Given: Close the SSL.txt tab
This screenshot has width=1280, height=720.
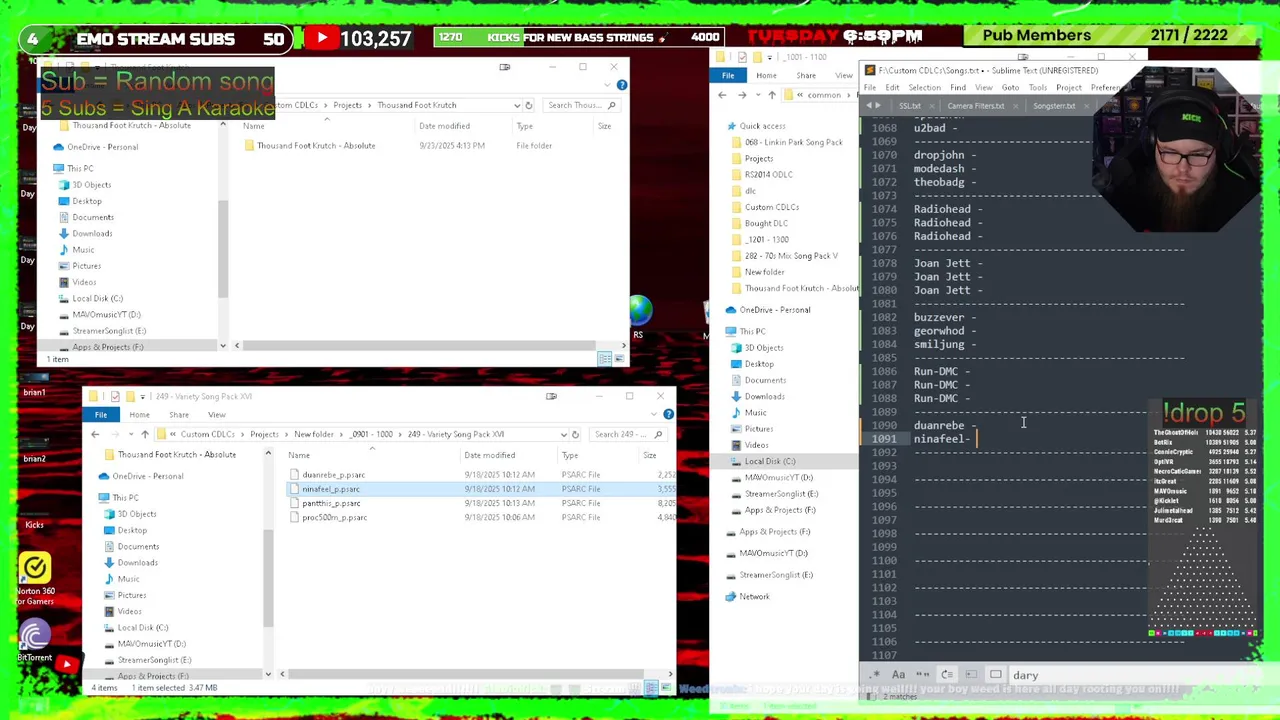Looking at the screenshot, I should tap(932, 106).
